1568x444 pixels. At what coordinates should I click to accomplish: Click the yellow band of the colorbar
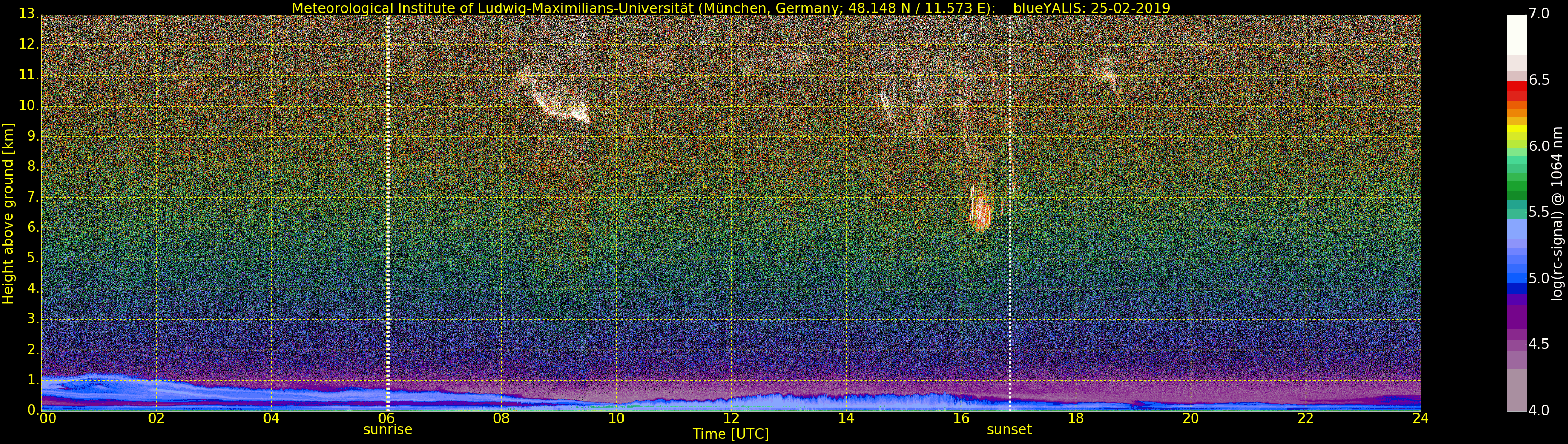(1516, 130)
